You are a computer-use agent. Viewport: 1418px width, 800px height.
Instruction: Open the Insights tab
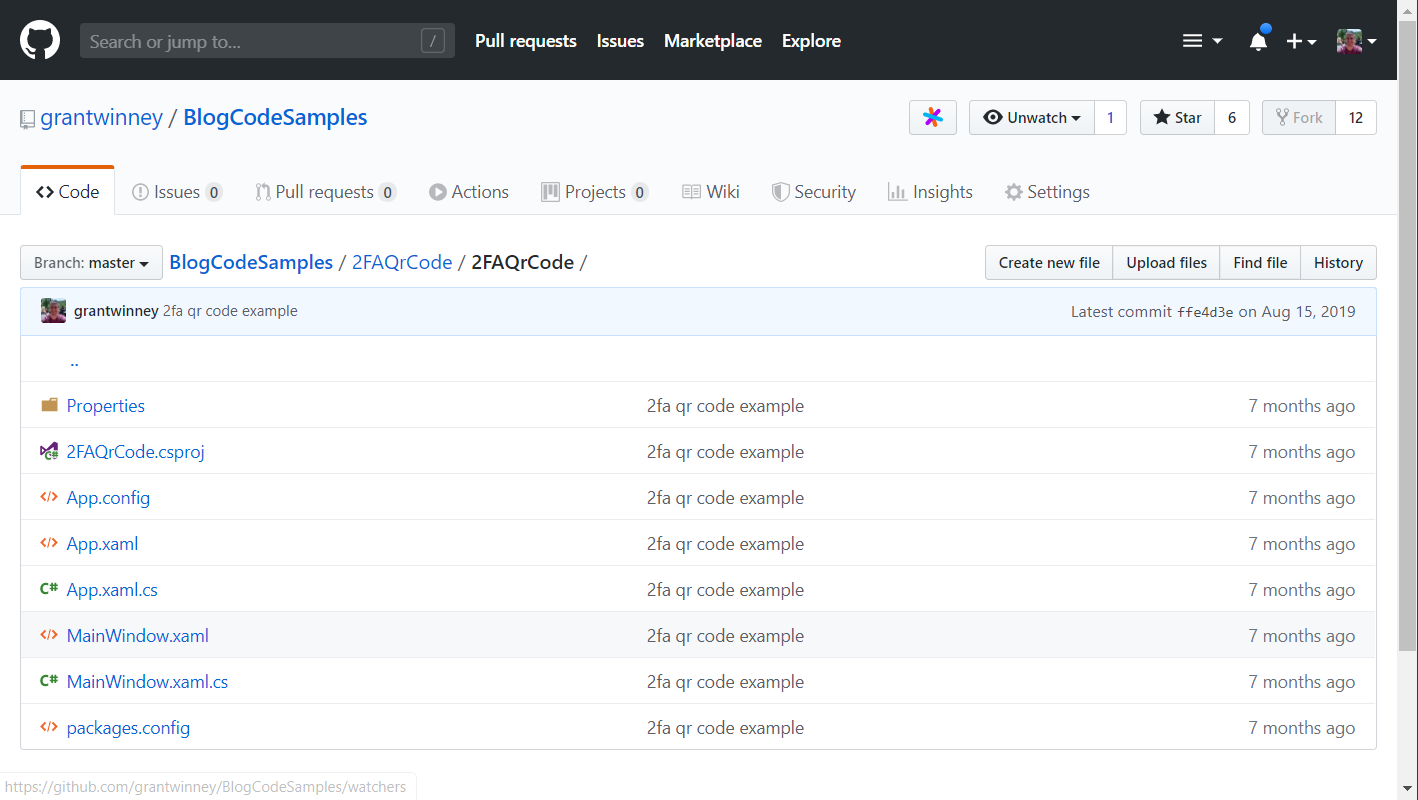tap(930, 192)
